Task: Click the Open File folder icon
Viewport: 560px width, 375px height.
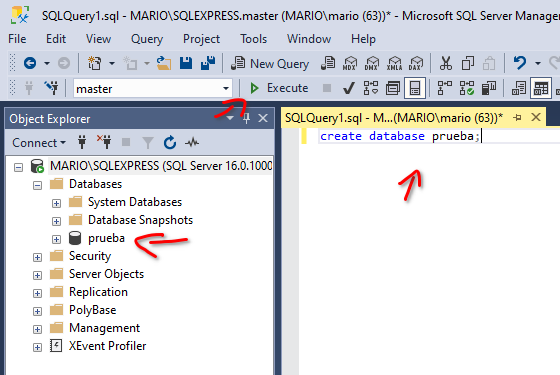Action: 164,63
